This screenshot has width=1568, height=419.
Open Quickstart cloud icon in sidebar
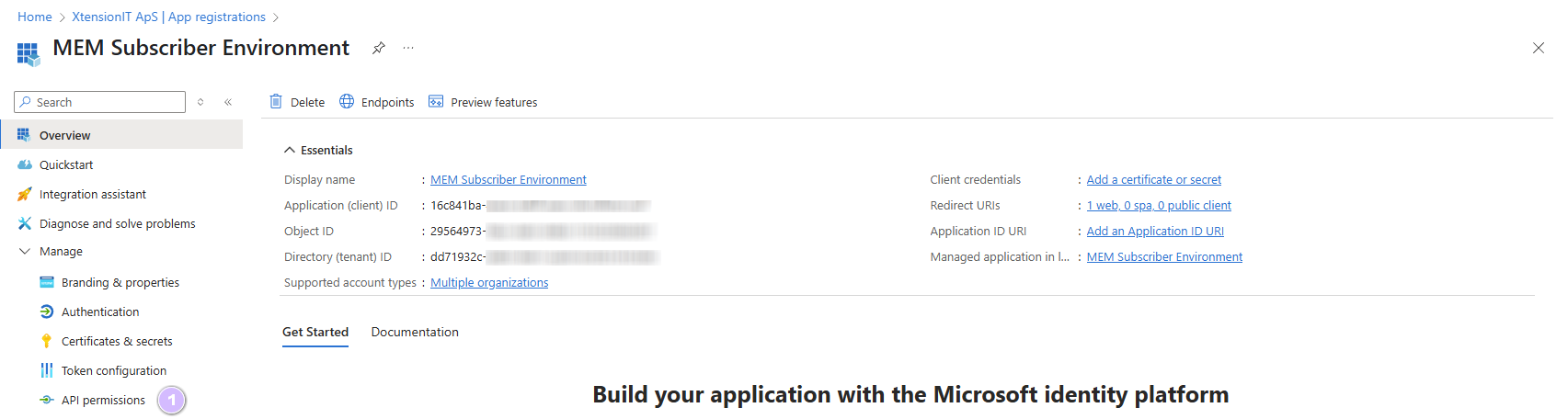click(x=25, y=165)
